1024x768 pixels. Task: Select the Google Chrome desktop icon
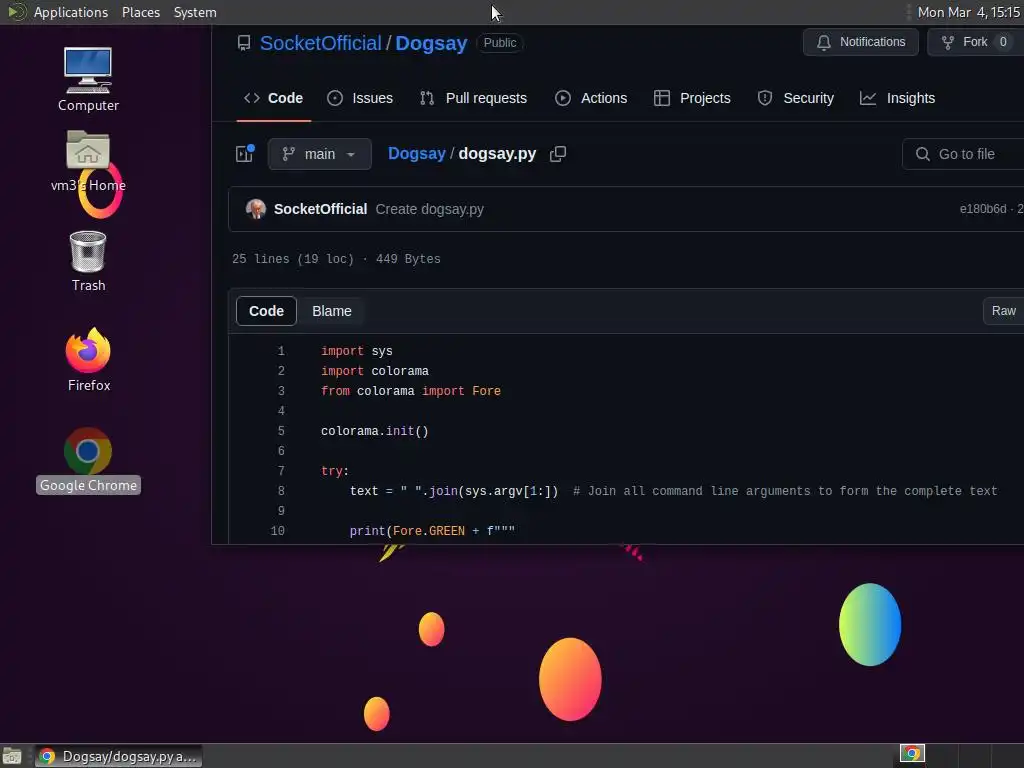coord(88,460)
